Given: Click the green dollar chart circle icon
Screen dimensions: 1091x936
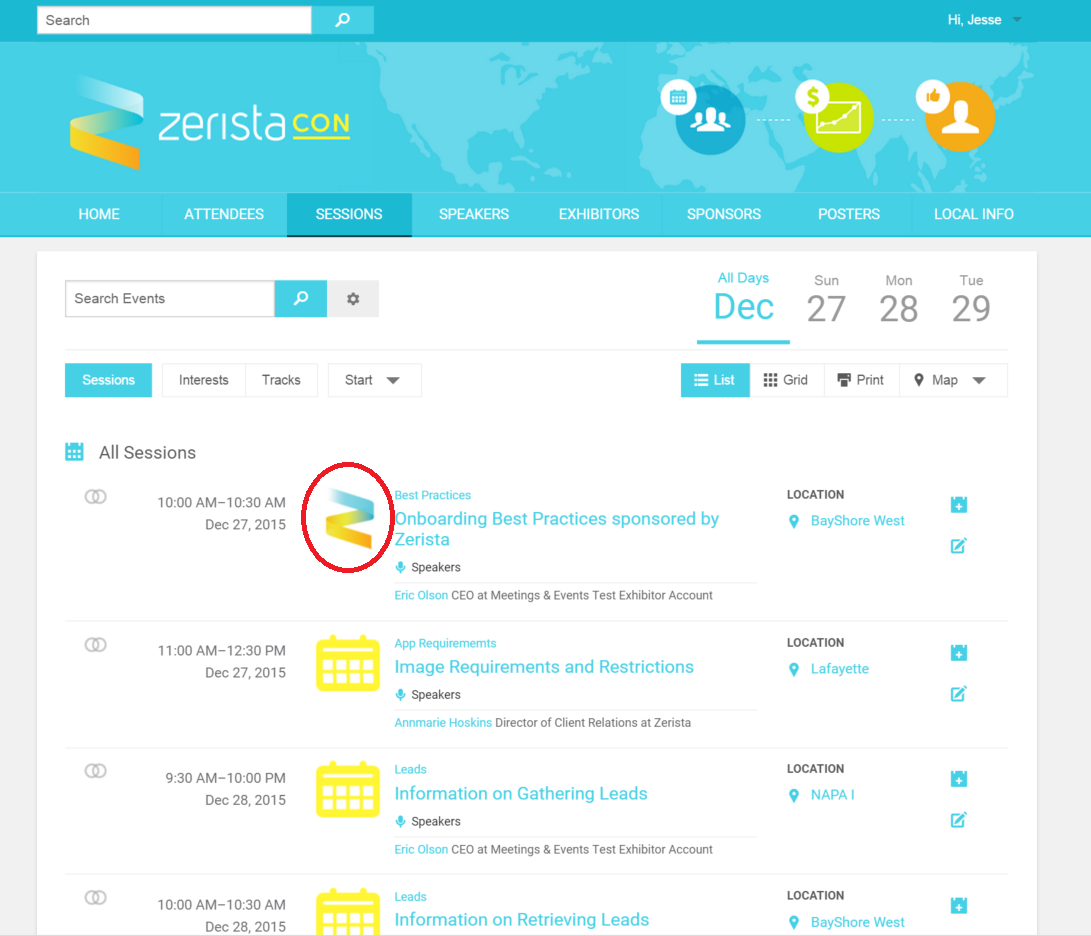Looking at the screenshot, I should 838,117.
